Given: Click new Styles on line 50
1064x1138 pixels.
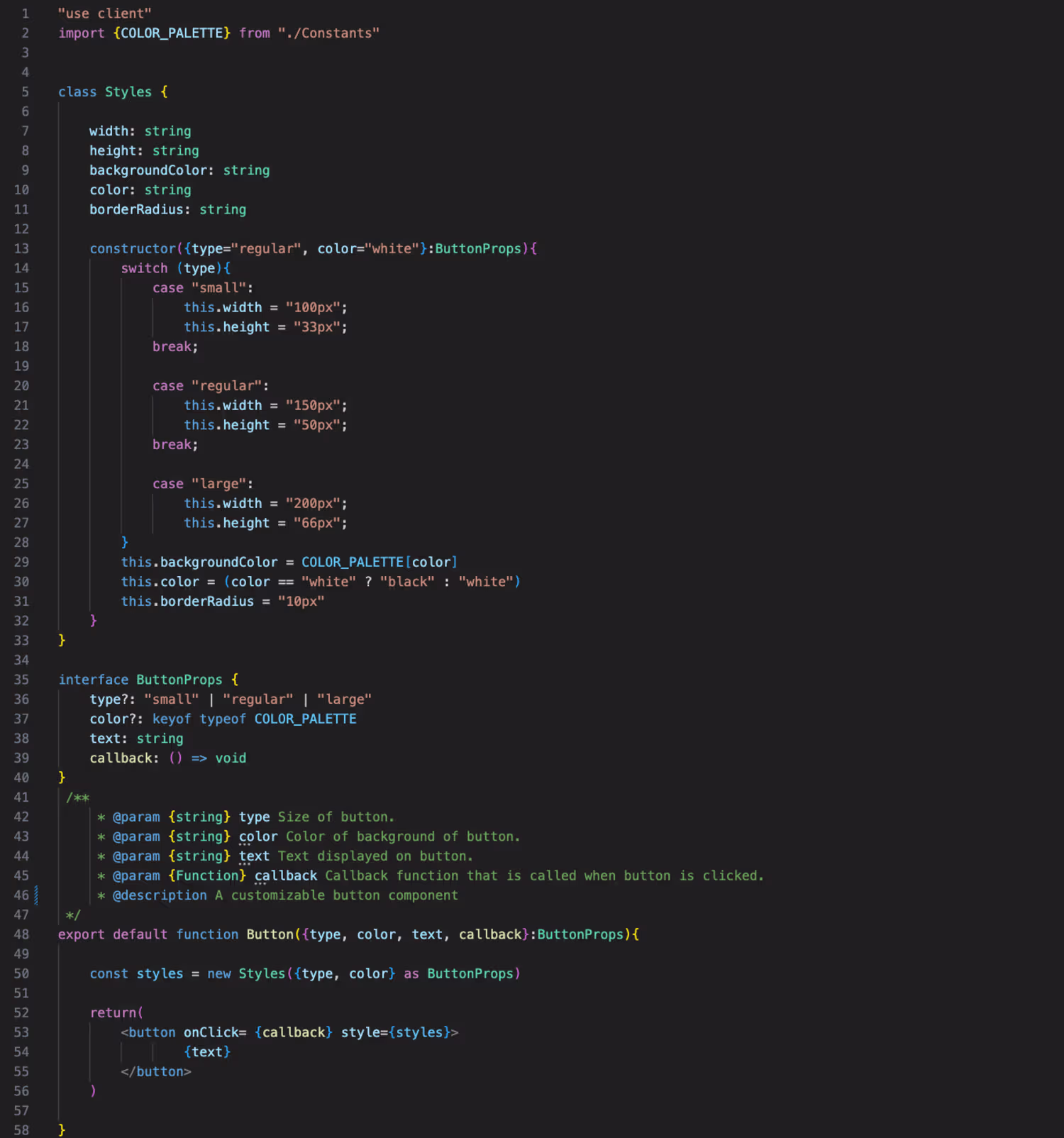Looking at the screenshot, I should (x=246, y=974).
